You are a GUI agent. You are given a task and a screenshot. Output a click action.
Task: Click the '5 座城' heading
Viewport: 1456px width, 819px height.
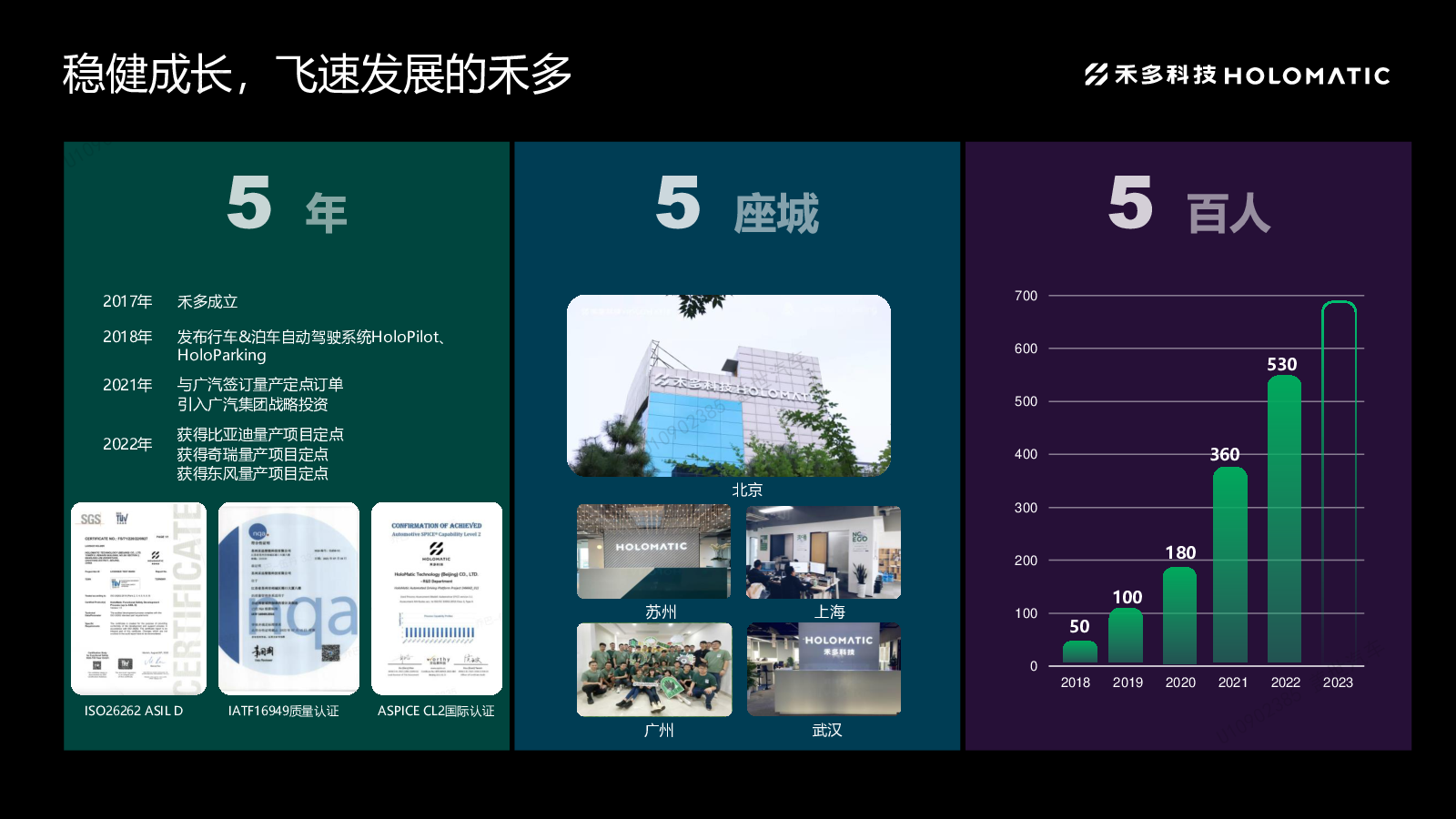[737, 205]
